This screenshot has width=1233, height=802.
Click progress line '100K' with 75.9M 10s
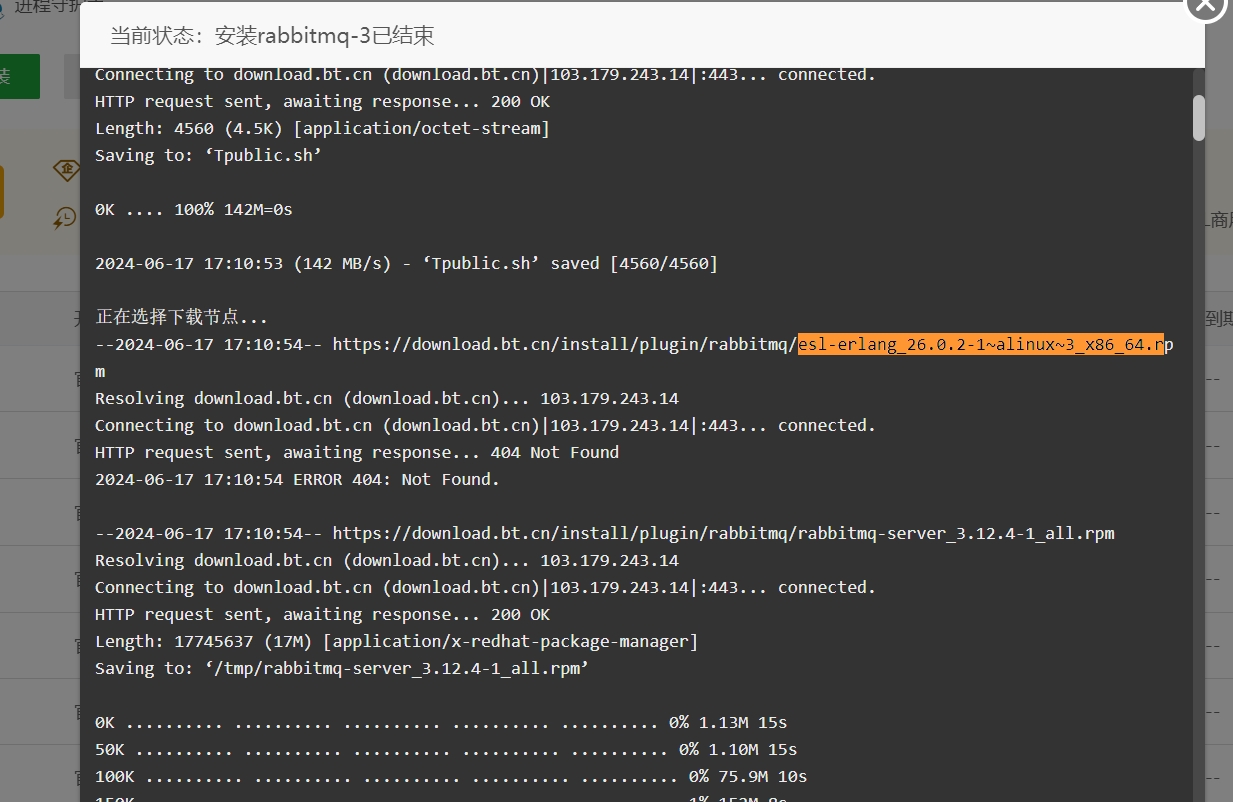[451, 776]
